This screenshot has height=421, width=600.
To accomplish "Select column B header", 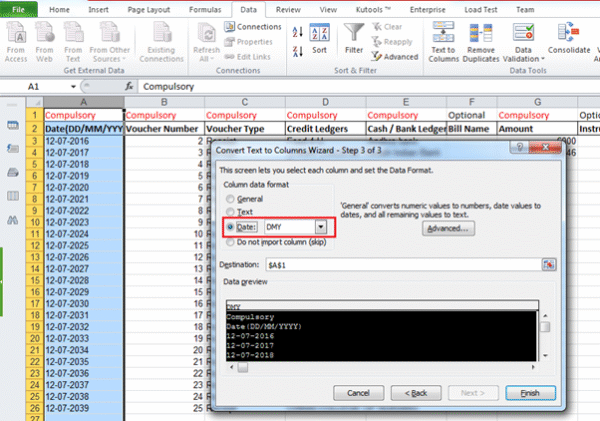I will pos(164,102).
